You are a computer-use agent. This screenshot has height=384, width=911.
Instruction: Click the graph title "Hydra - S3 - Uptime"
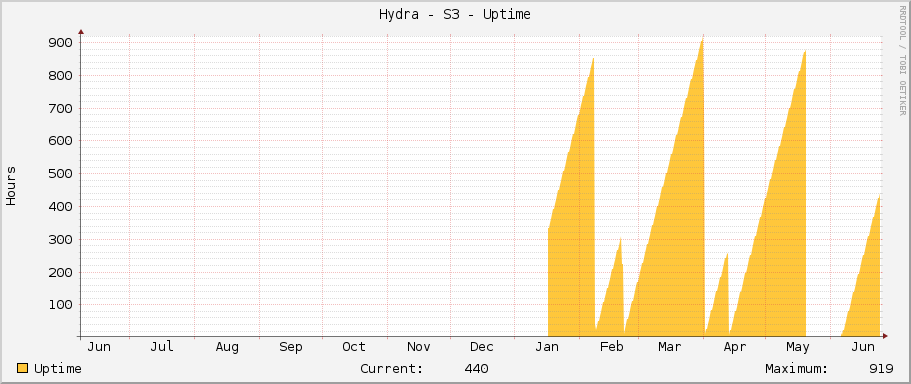[x=454, y=15]
